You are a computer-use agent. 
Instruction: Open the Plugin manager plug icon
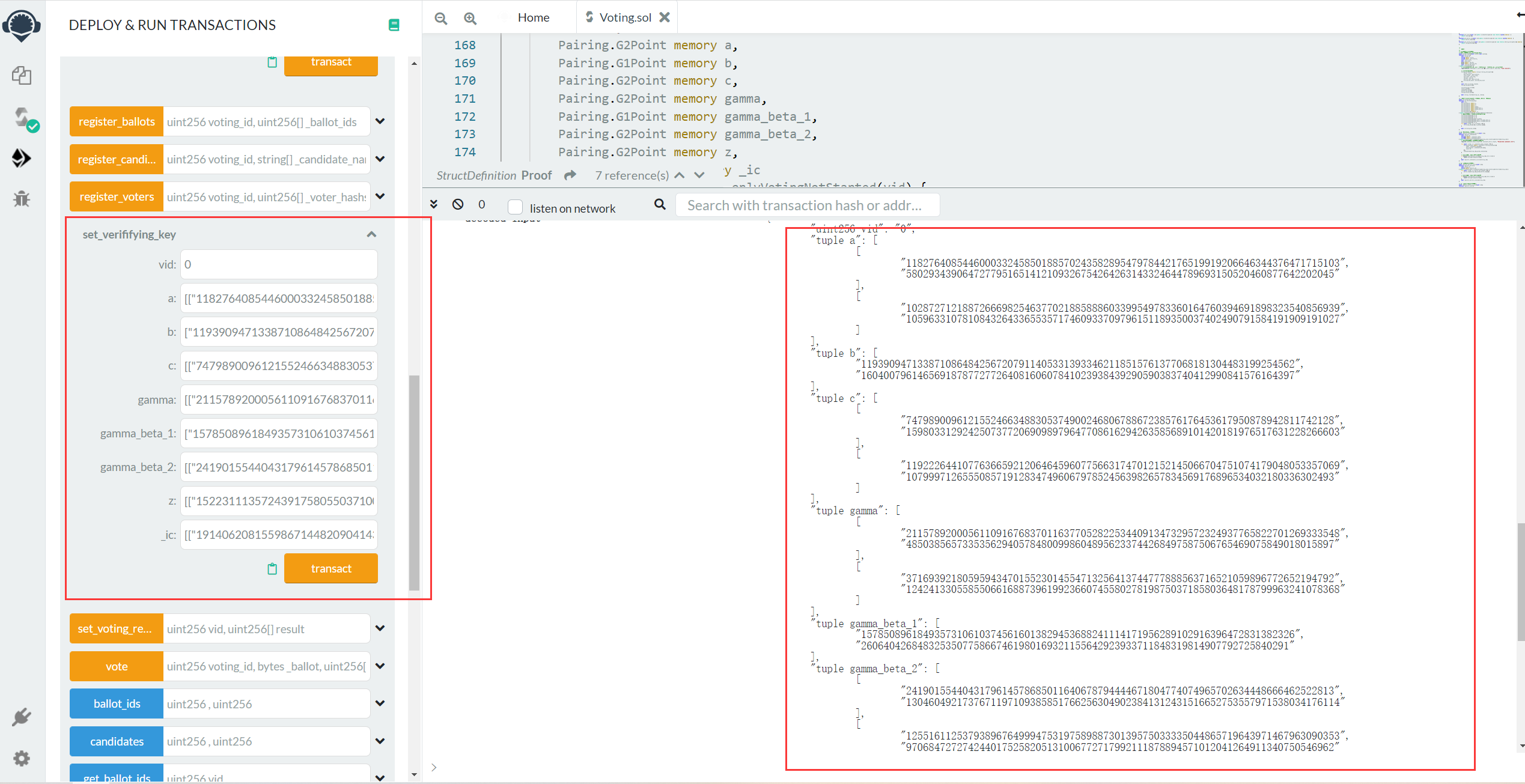(22, 717)
